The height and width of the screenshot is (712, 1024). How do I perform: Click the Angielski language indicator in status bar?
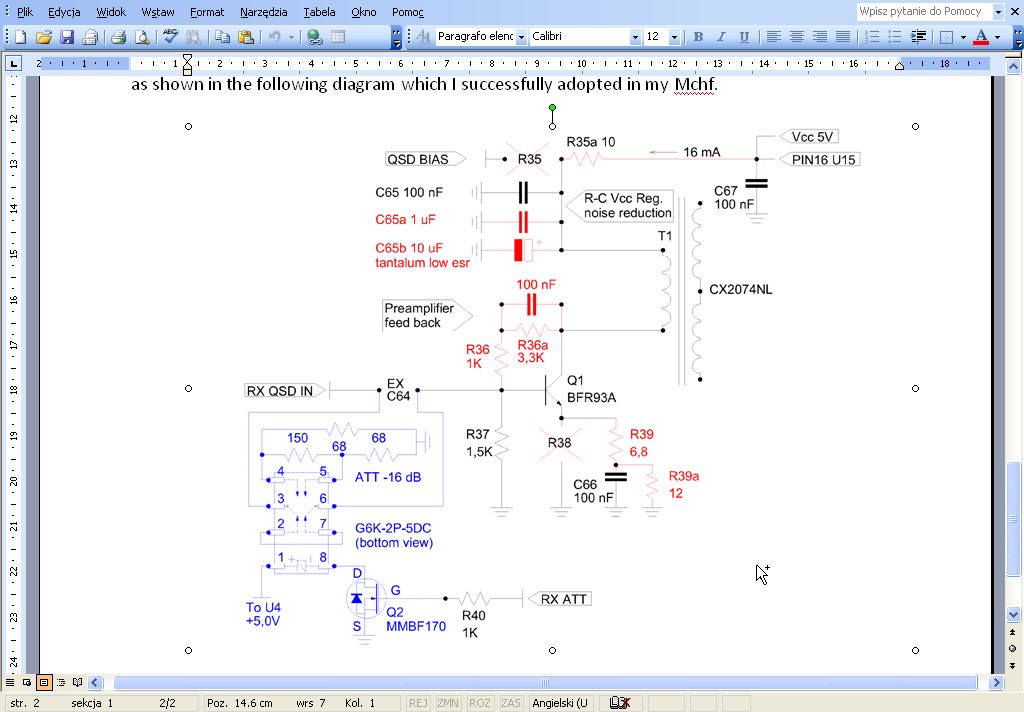click(x=561, y=703)
